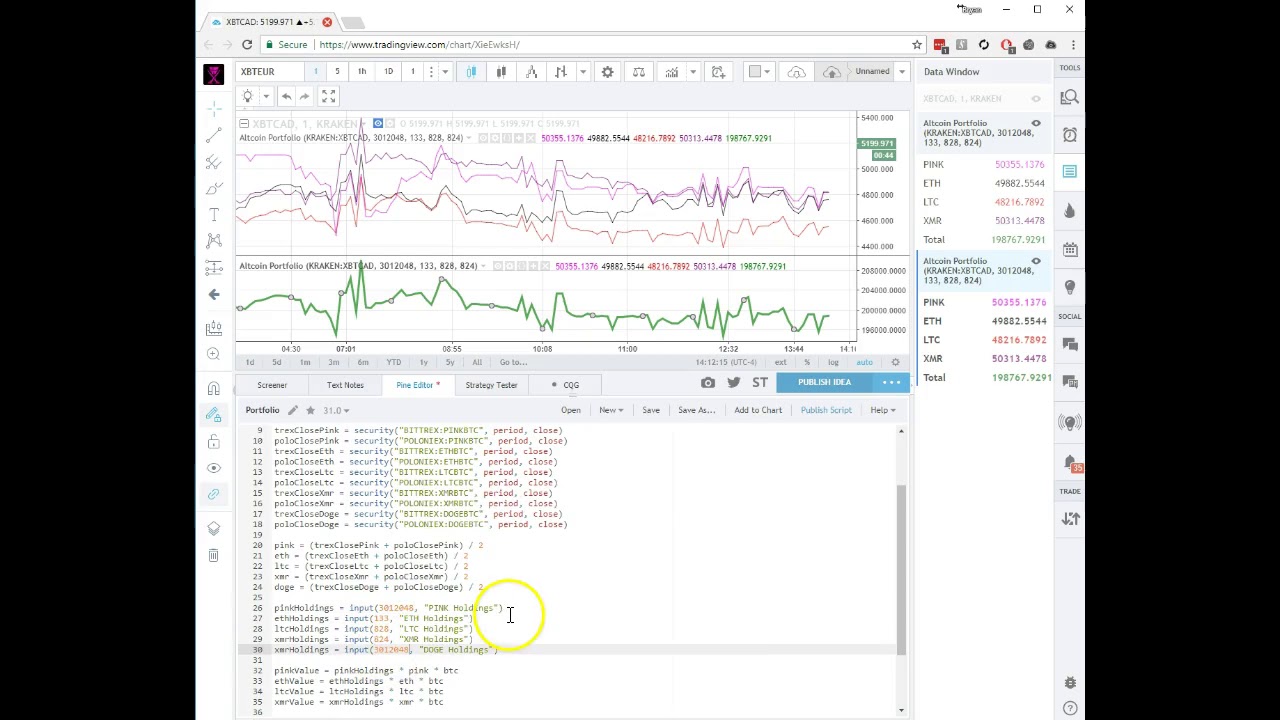Open the New script dropdown
1280x720 pixels.
(x=611, y=410)
